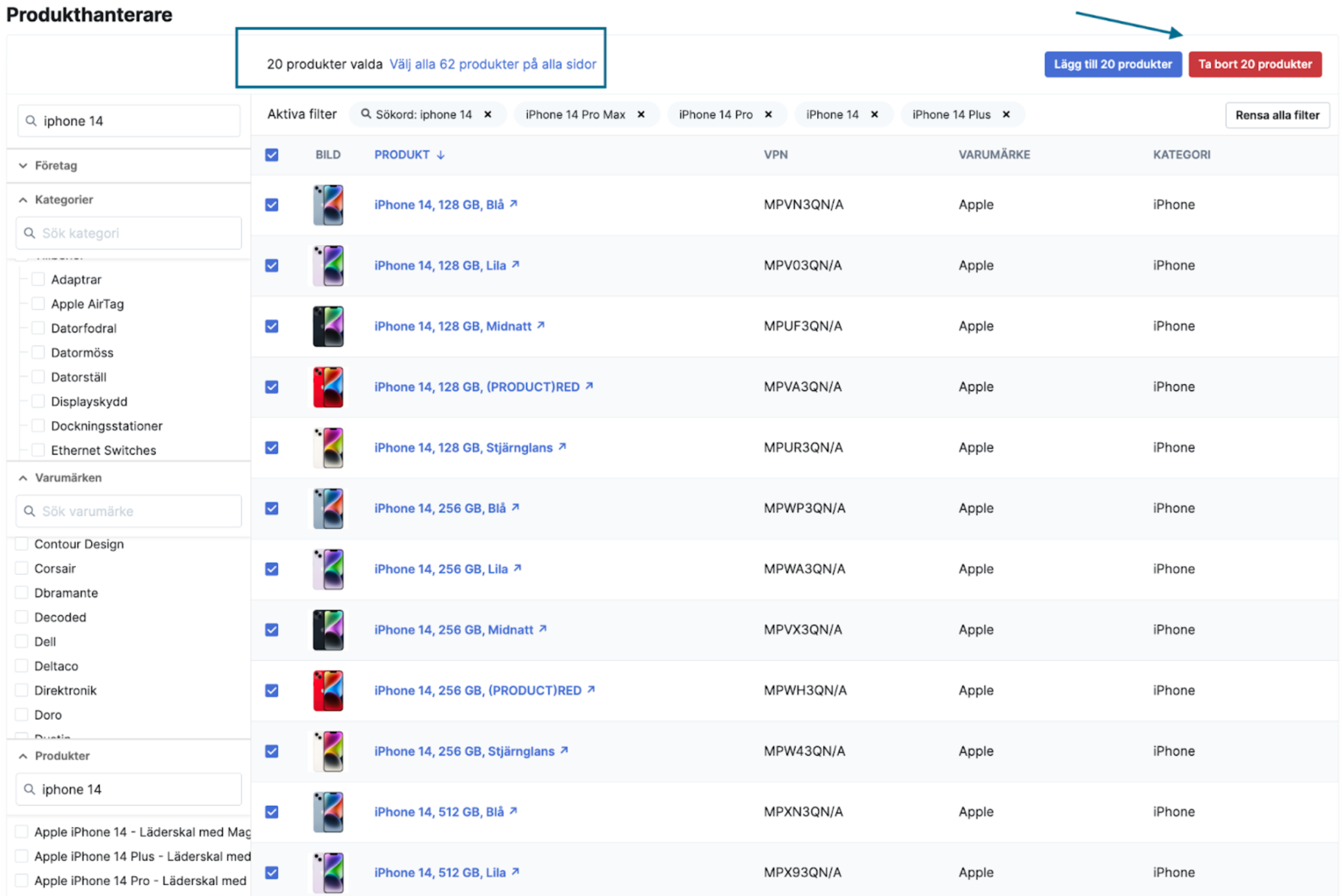Click thumbnail of iPhone 14, 256 GB, Midnatt
This screenshot has width=1342, height=896.
tap(328, 630)
